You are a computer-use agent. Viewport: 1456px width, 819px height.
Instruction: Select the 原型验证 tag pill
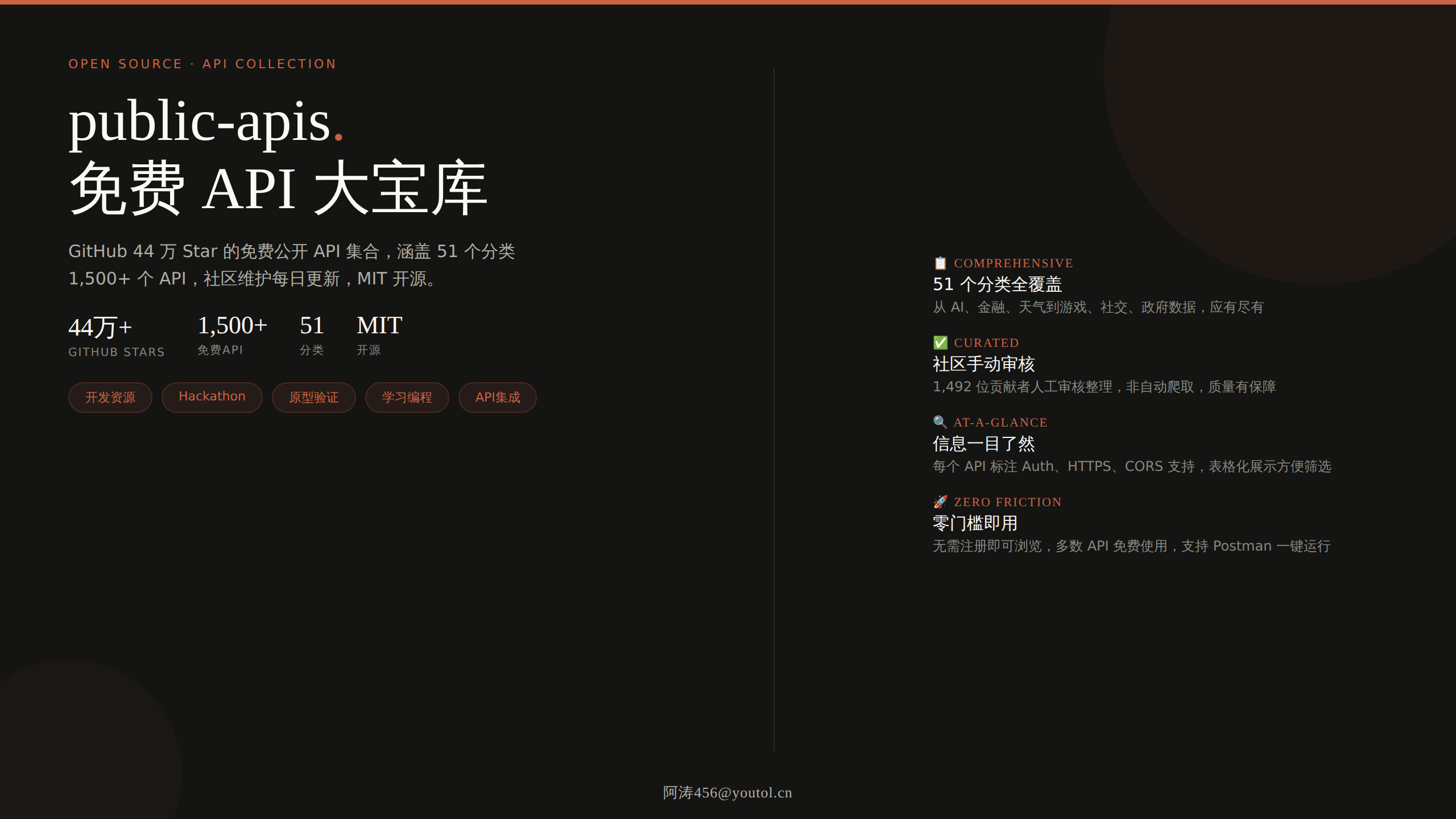(x=314, y=397)
